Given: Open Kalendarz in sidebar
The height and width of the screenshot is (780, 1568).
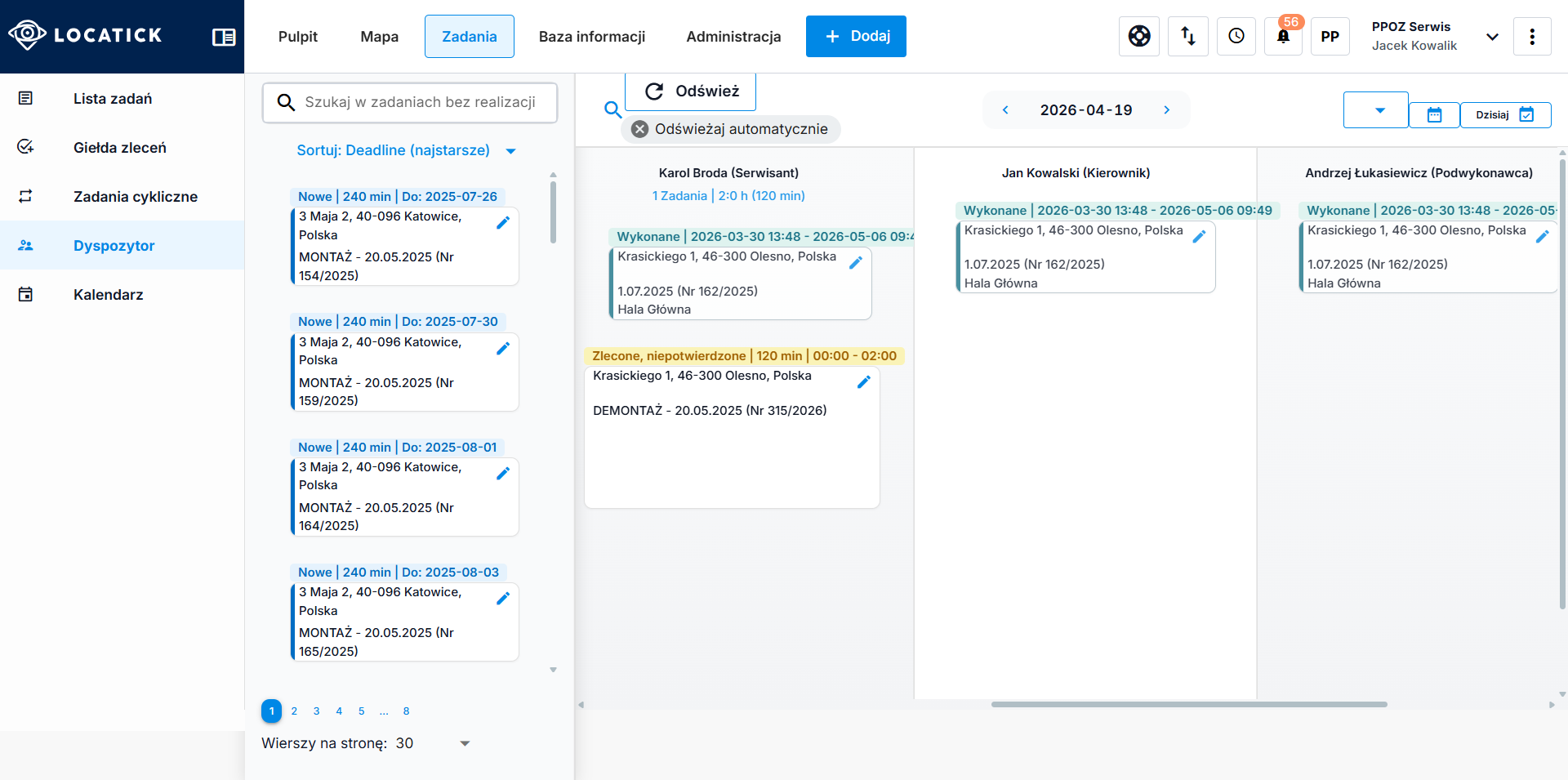Looking at the screenshot, I should 122,294.
